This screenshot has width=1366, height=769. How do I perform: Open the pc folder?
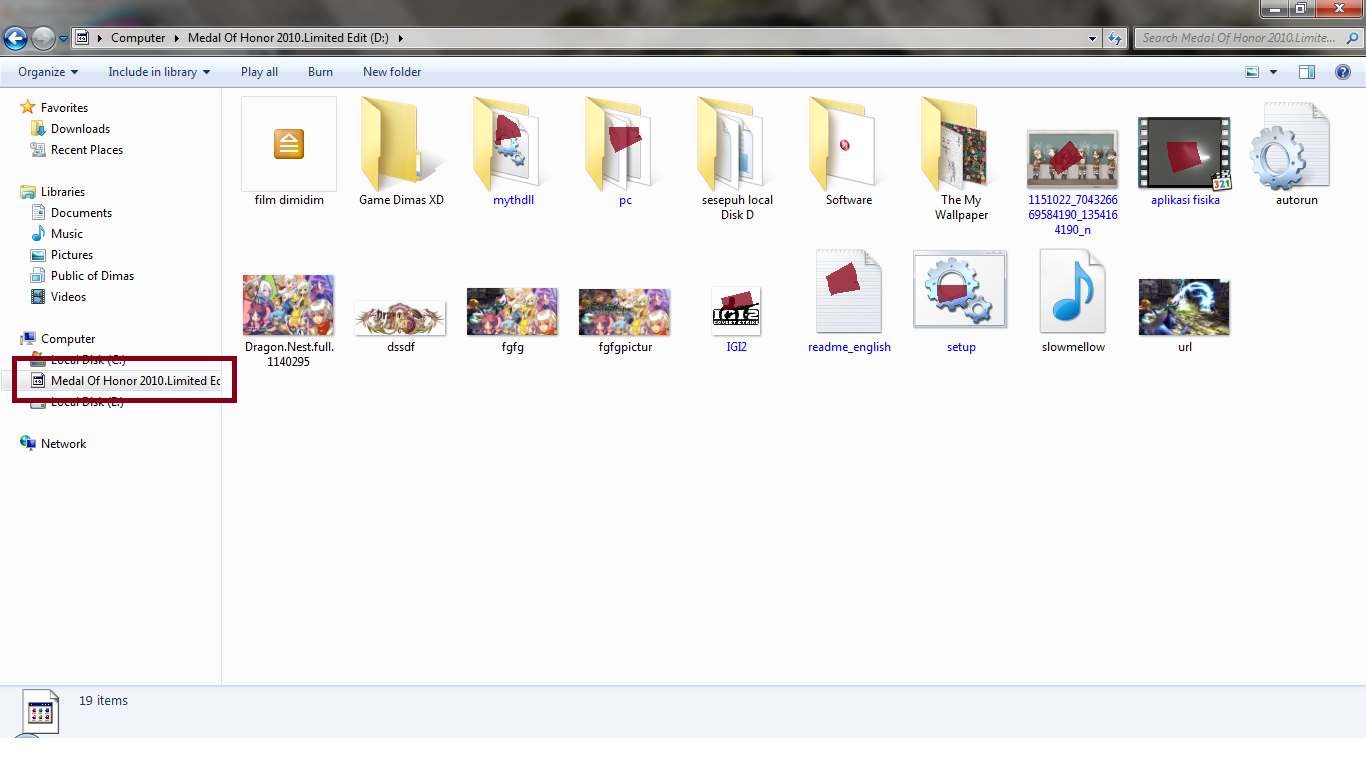625,152
